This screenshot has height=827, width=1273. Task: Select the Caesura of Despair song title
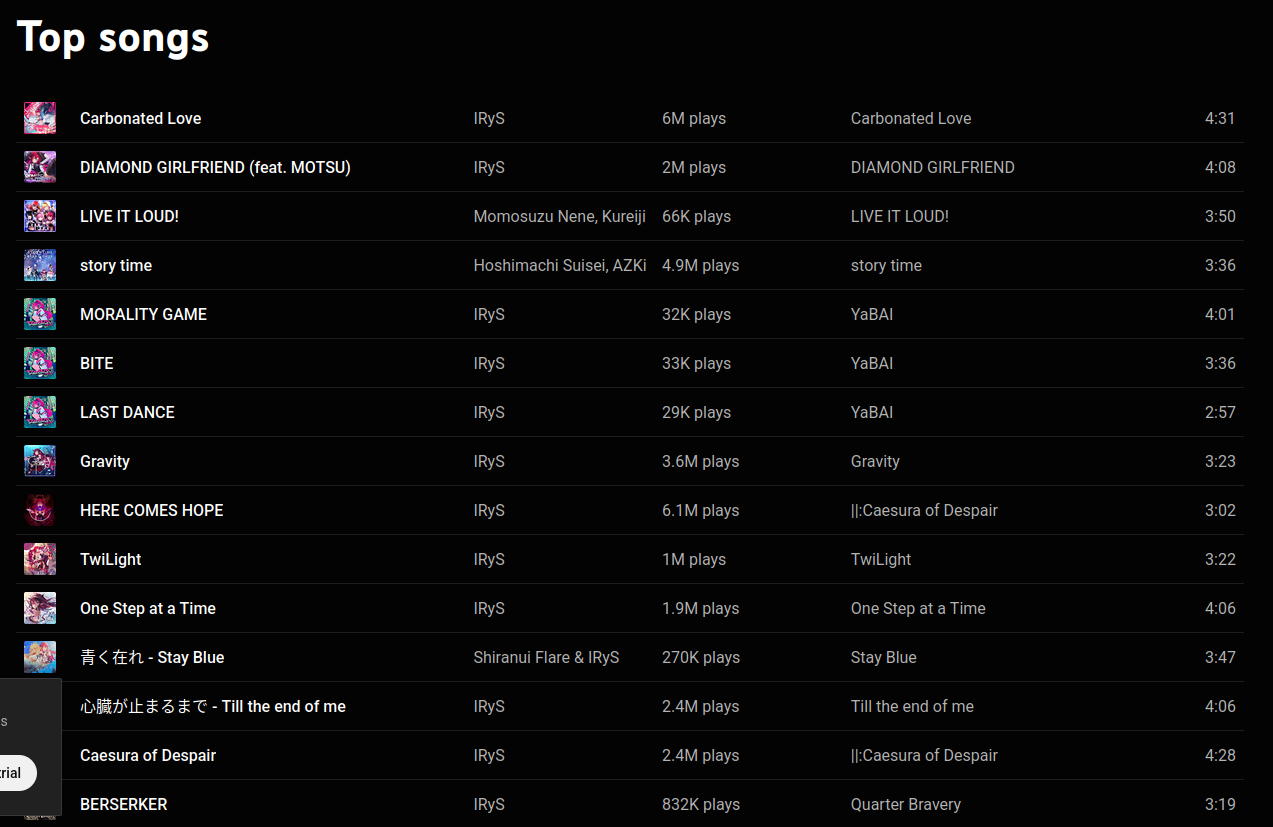pyautogui.click(x=148, y=755)
